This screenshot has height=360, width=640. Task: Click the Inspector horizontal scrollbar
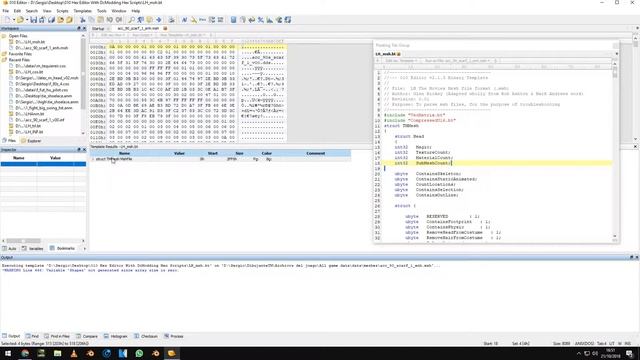43,241
